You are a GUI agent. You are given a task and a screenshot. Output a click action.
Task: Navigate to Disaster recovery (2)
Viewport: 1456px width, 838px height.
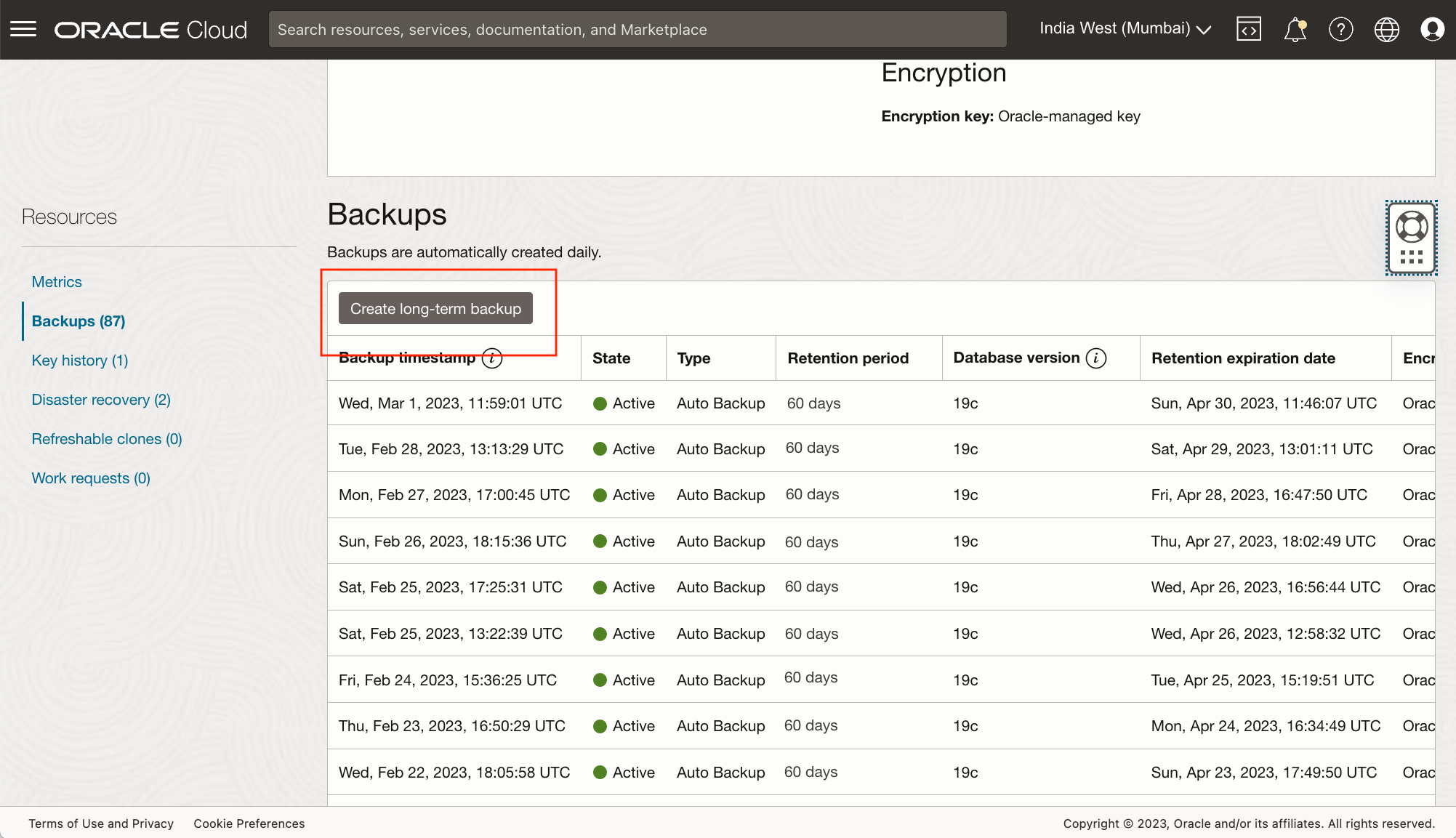click(x=100, y=399)
